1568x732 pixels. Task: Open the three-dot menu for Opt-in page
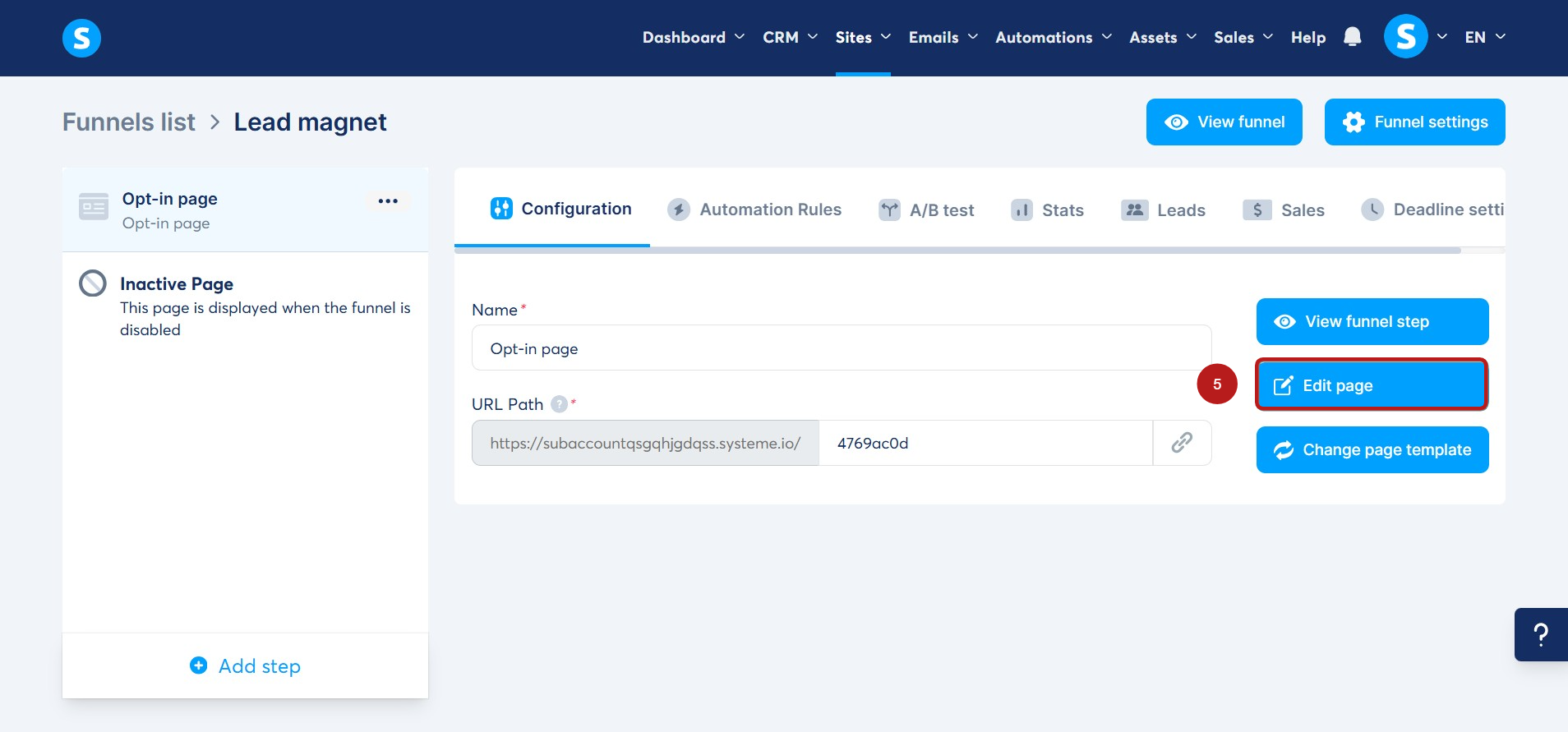pyautogui.click(x=388, y=201)
